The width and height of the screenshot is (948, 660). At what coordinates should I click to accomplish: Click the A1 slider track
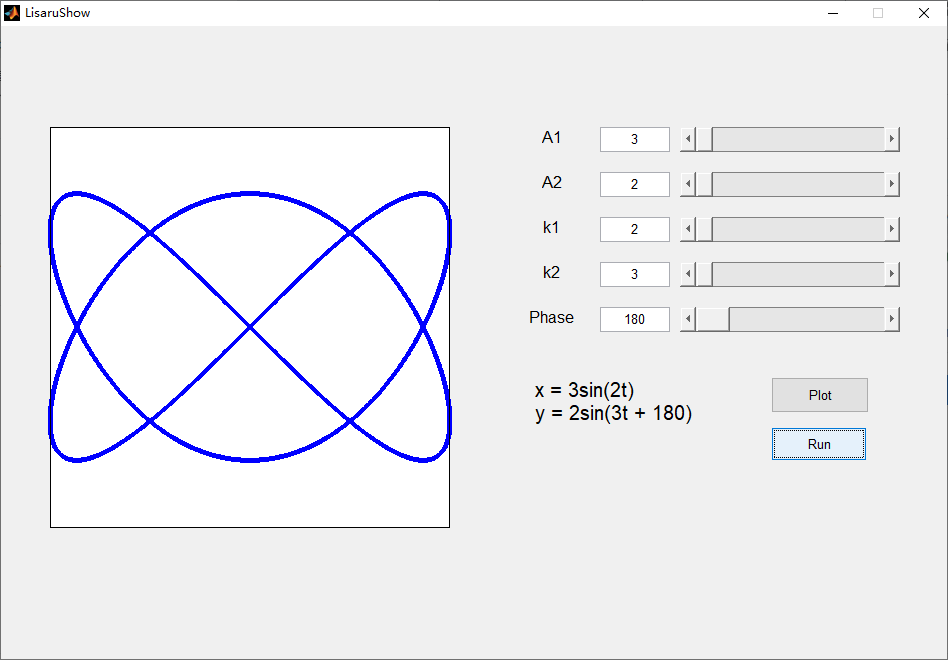coord(798,140)
